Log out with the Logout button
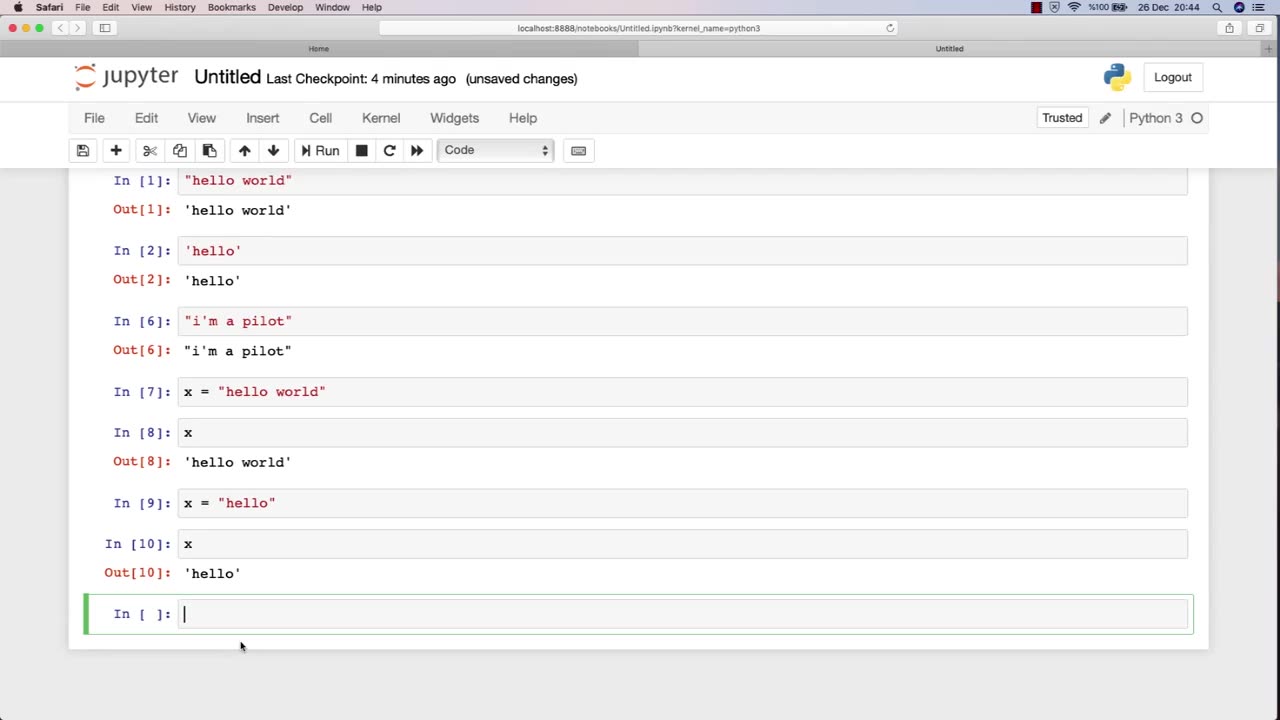Viewport: 1280px width, 720px height. [1173, 77]
